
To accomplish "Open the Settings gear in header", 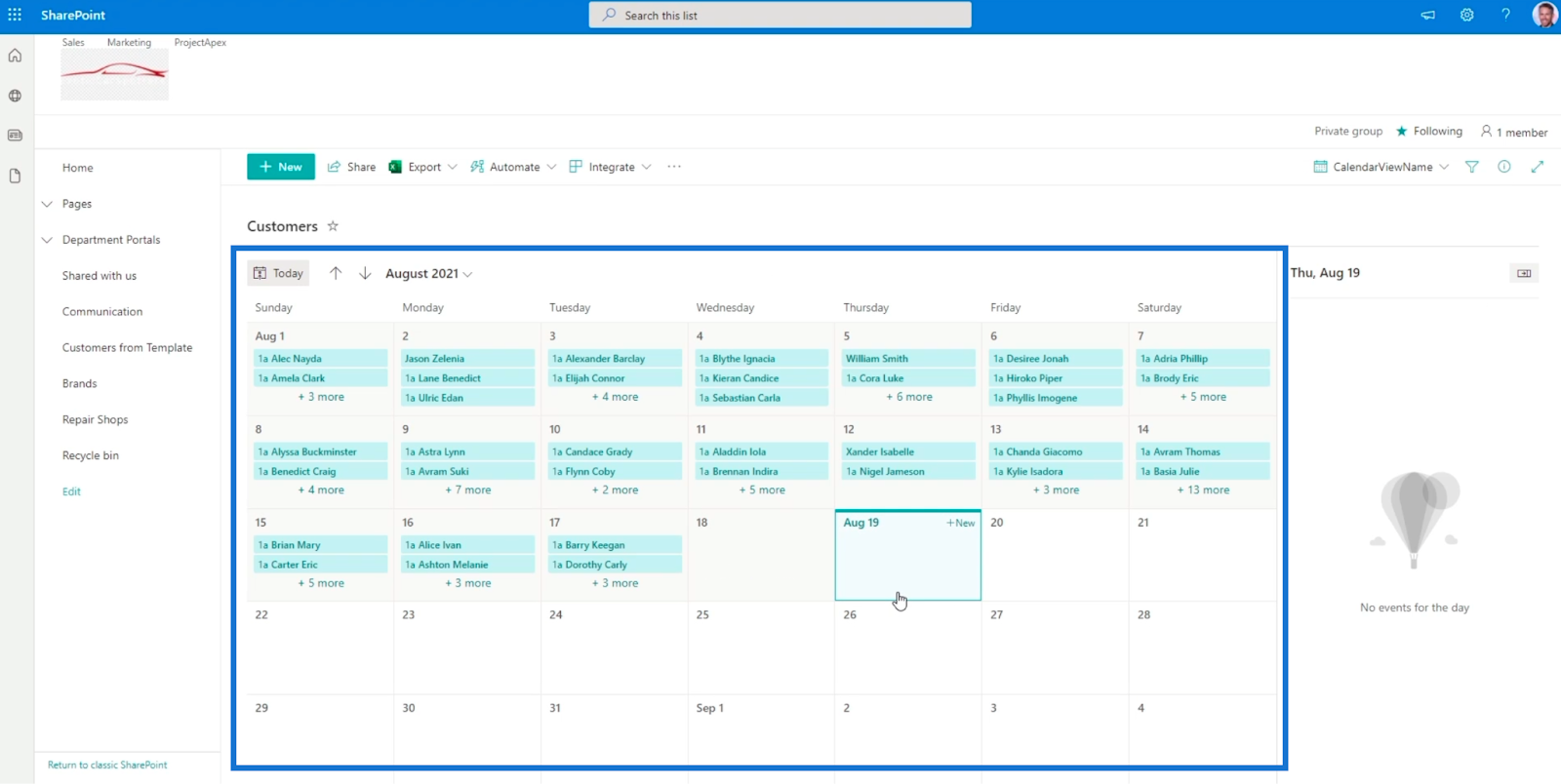I will (x=1466, y=15).
